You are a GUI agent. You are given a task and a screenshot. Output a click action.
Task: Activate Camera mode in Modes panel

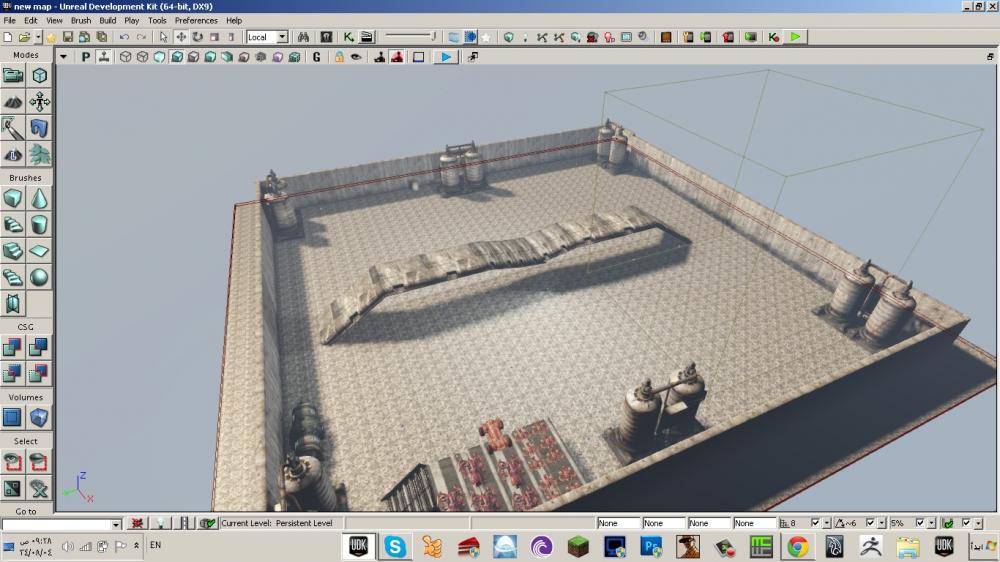13,76
